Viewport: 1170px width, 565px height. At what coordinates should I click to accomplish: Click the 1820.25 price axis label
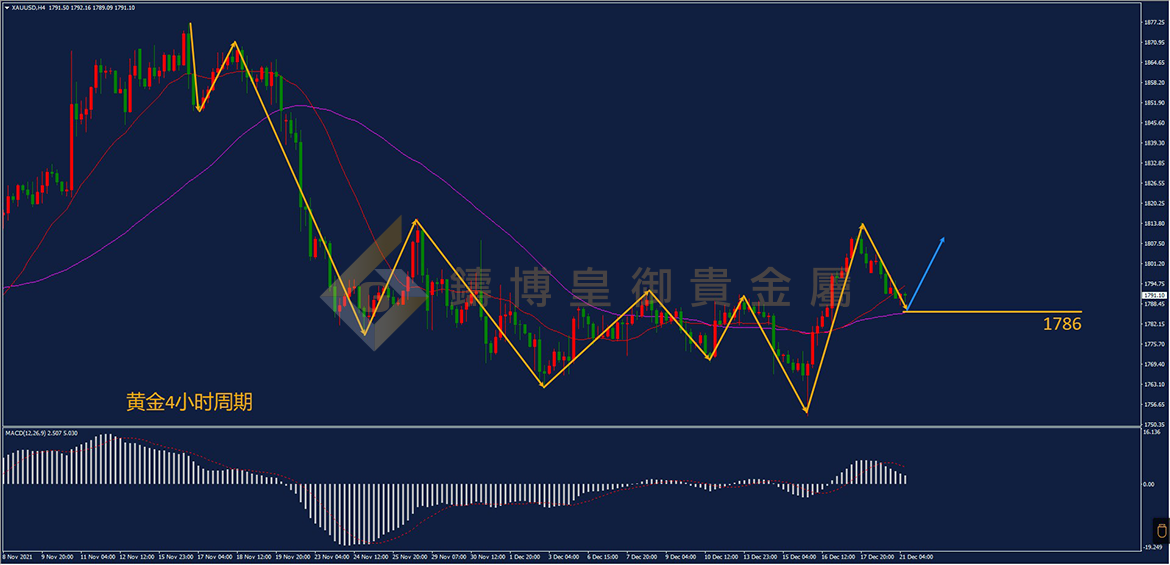pos(1153,204)
